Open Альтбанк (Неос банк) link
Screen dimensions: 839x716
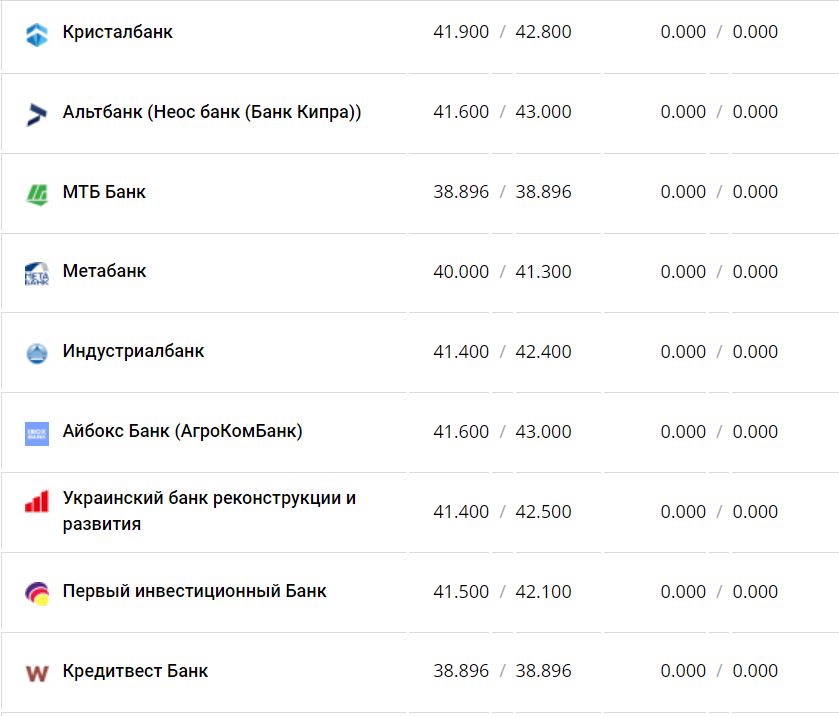(x=211, y=112)
